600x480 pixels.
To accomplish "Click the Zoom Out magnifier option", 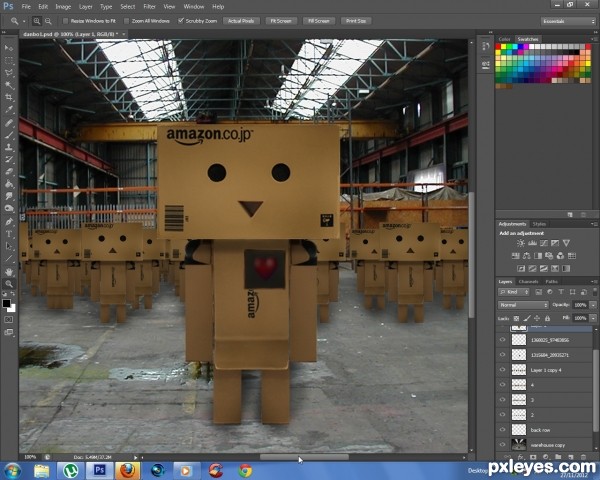I will (x=48, y=21).
